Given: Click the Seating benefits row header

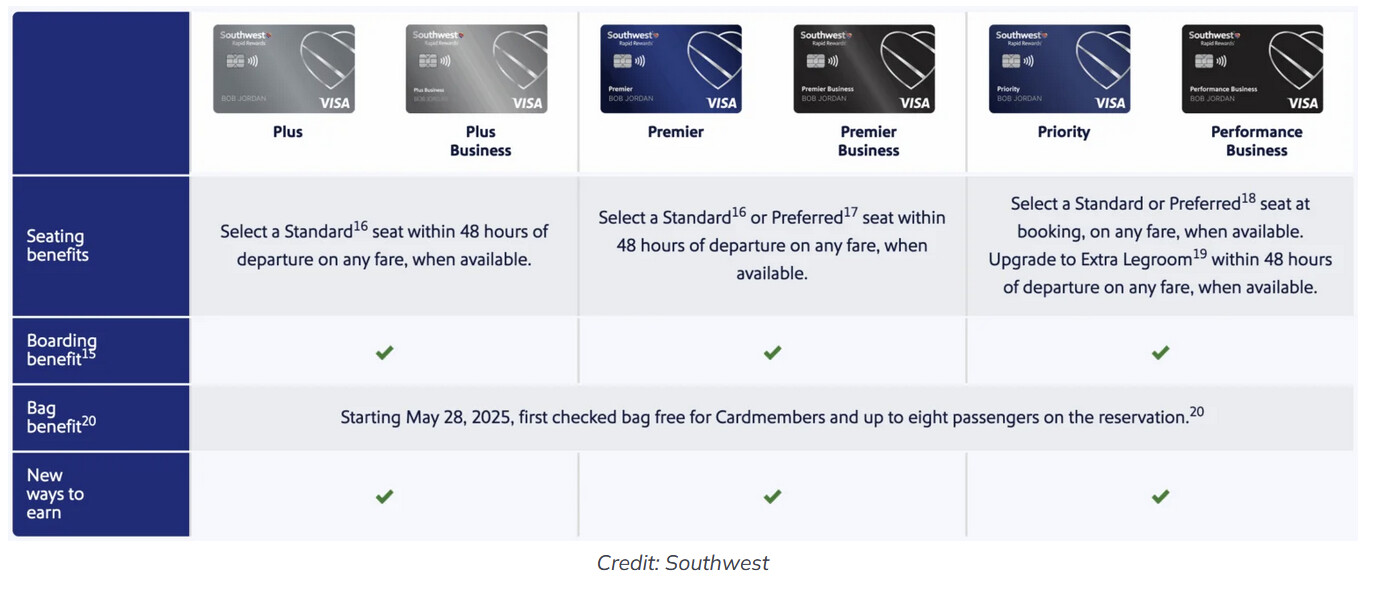Looking at the screenshot, I should [x=58, y=246].
